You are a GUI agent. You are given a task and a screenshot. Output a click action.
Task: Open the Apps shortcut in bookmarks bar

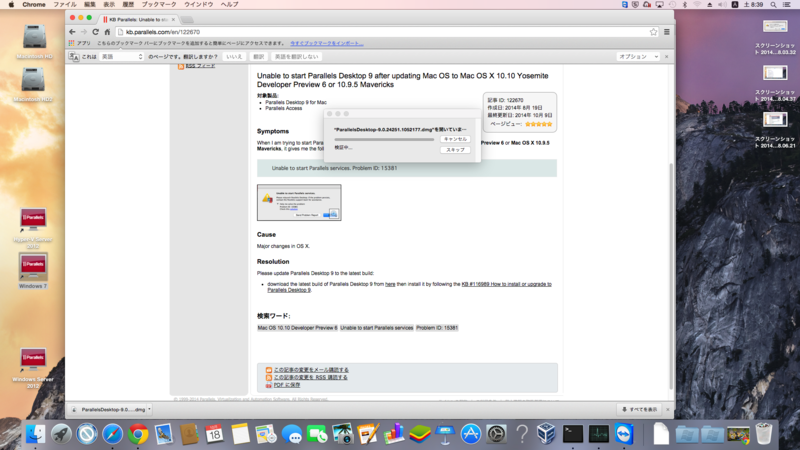tap(80, 43)
